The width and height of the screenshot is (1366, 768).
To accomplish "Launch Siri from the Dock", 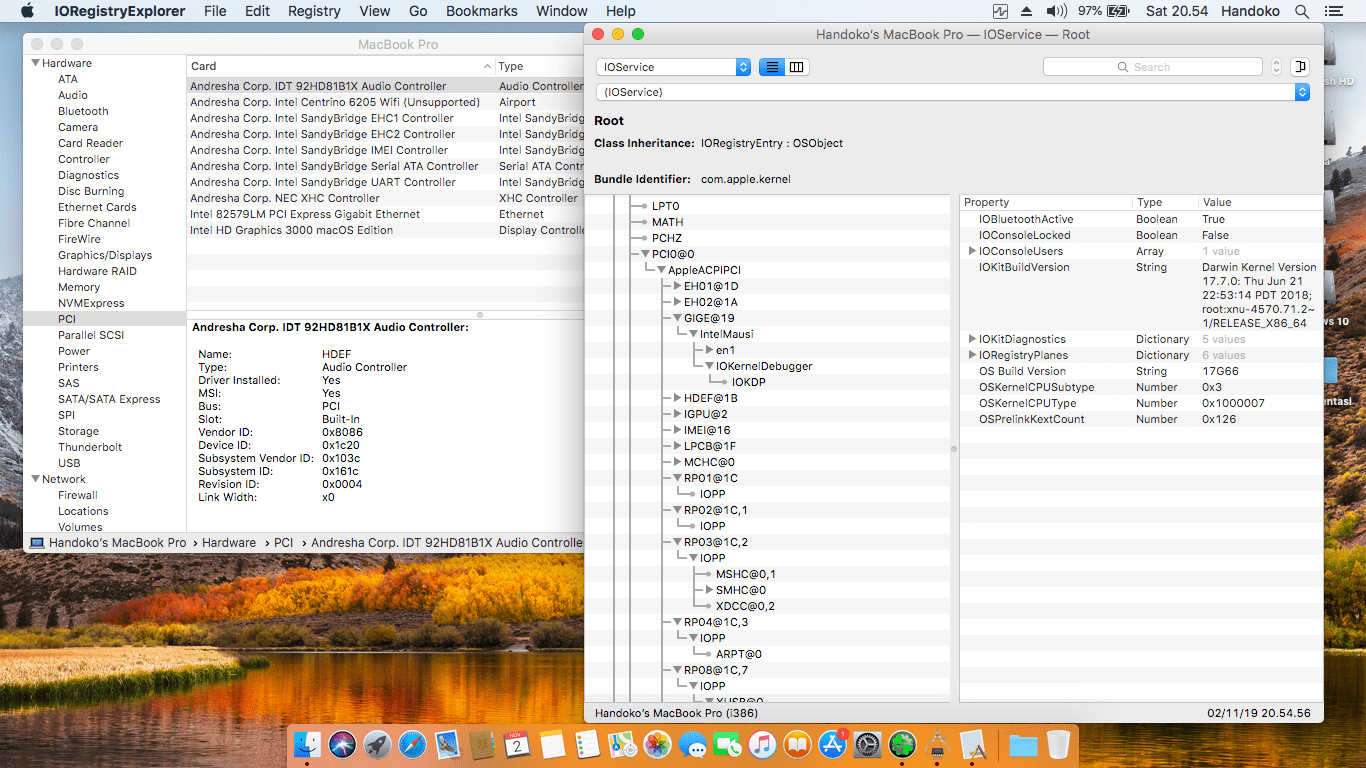I will tap(343, 744).
